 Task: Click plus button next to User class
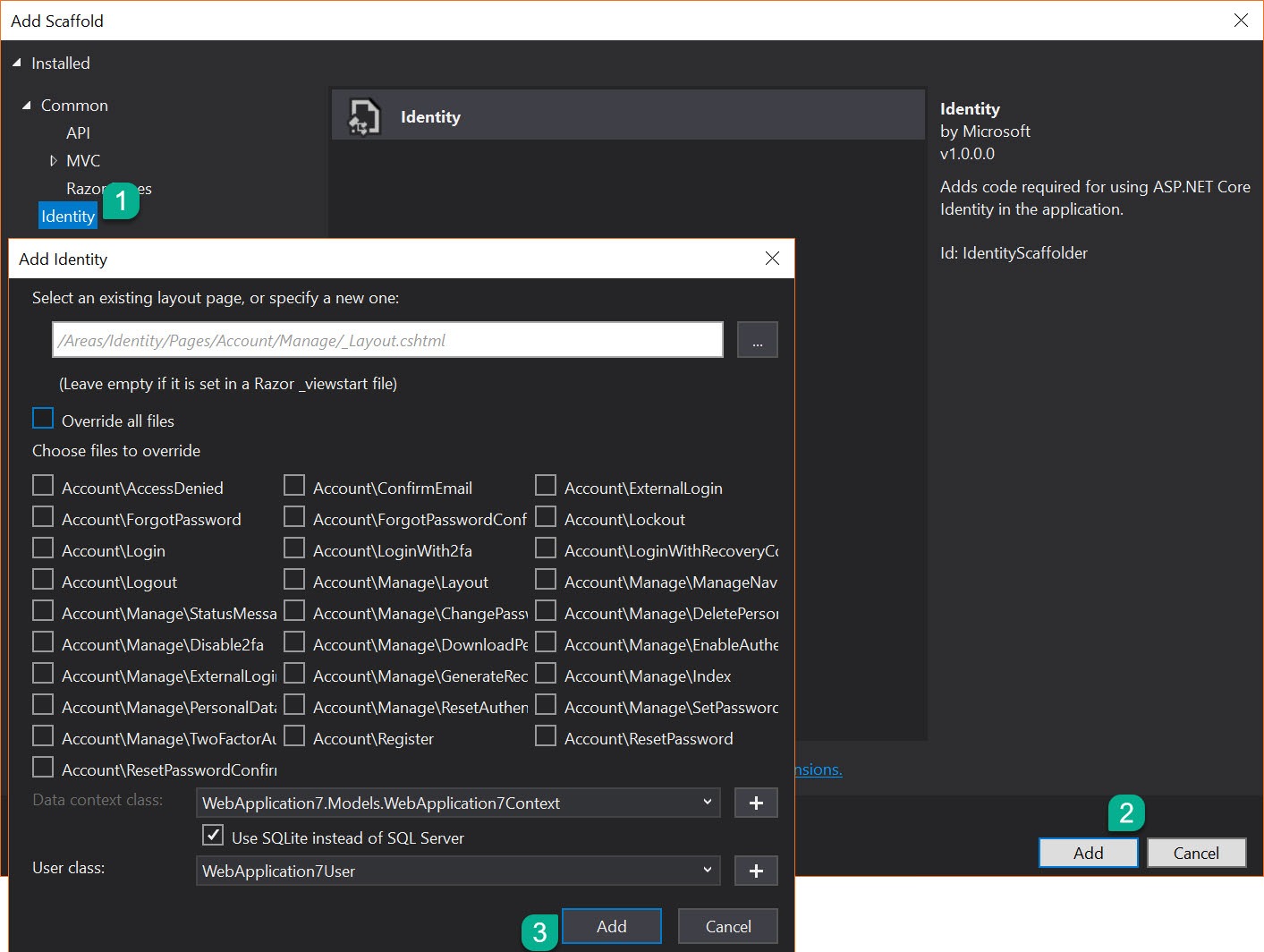coord(756,871)
